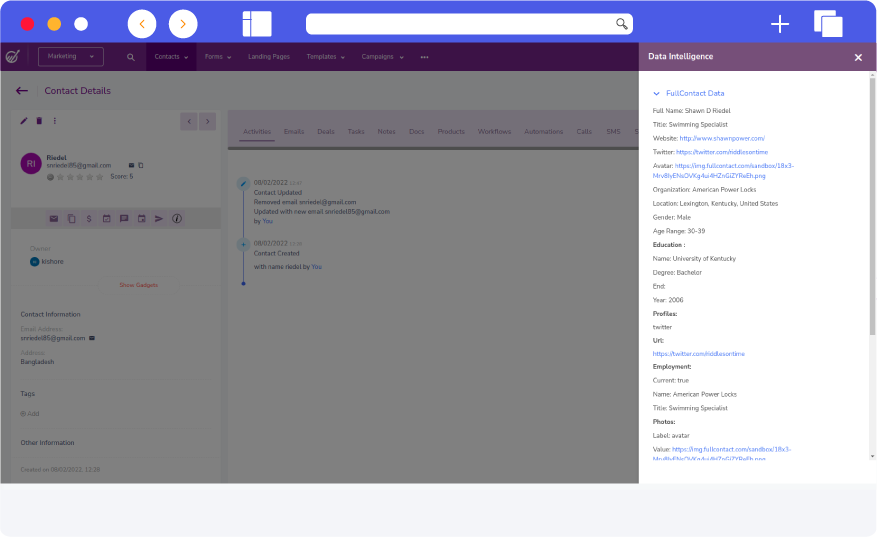Open Data Intelligence info icon
877x537 pixels.
point(177,219)
